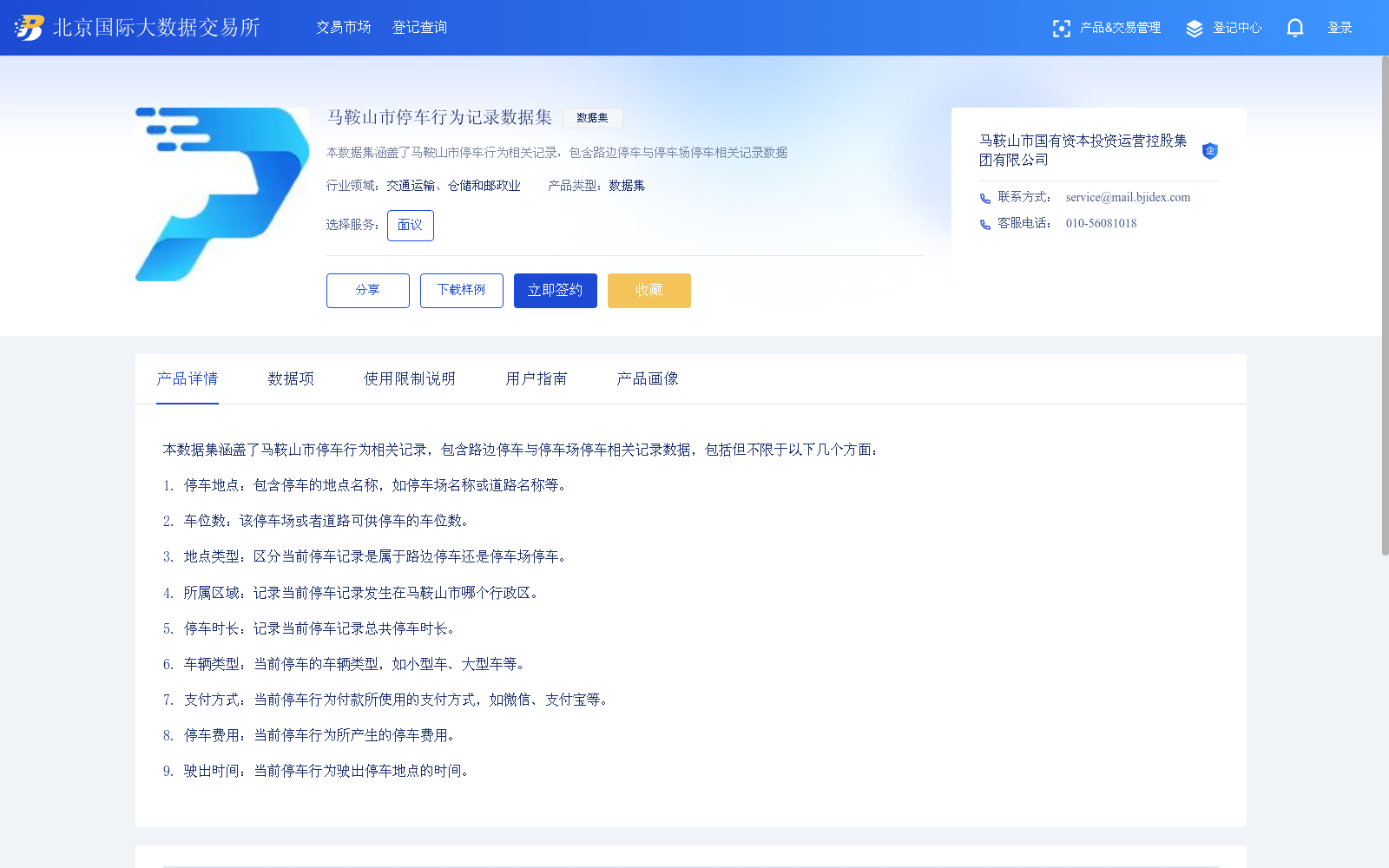Go to 产品&交易管理

pyautogui.click(x=1120, y=28)
